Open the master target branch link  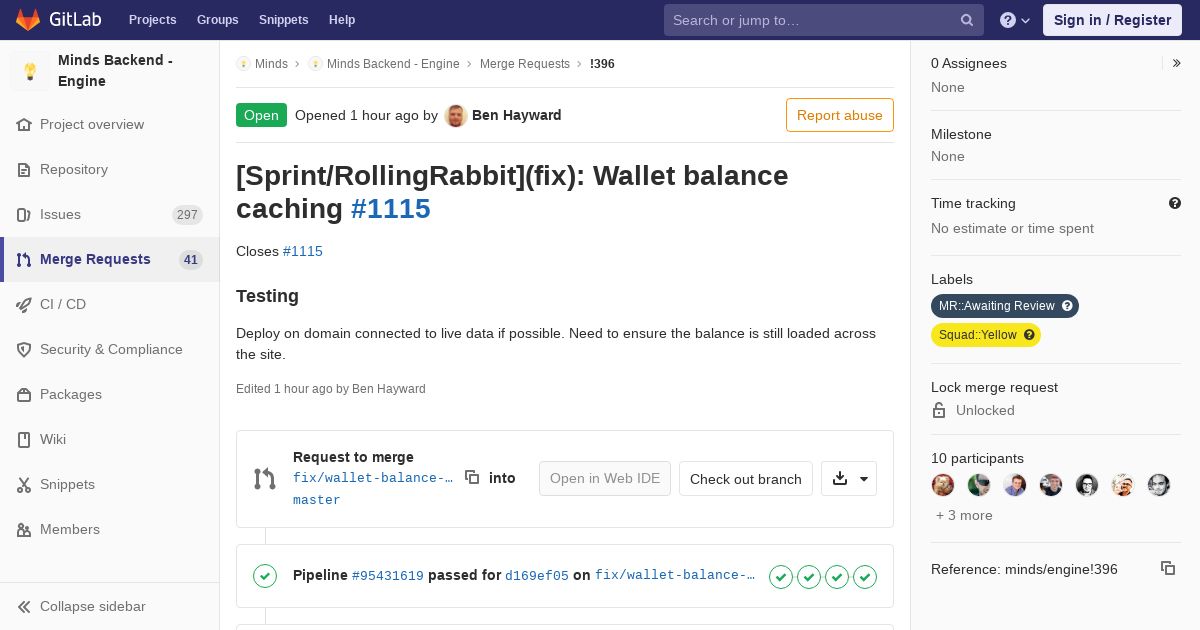[x=317, y=500]
